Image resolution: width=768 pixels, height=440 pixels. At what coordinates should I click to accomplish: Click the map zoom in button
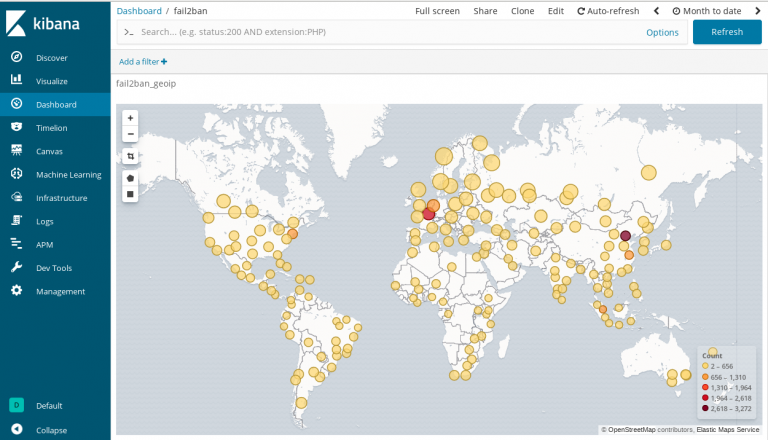click(130, 118)
